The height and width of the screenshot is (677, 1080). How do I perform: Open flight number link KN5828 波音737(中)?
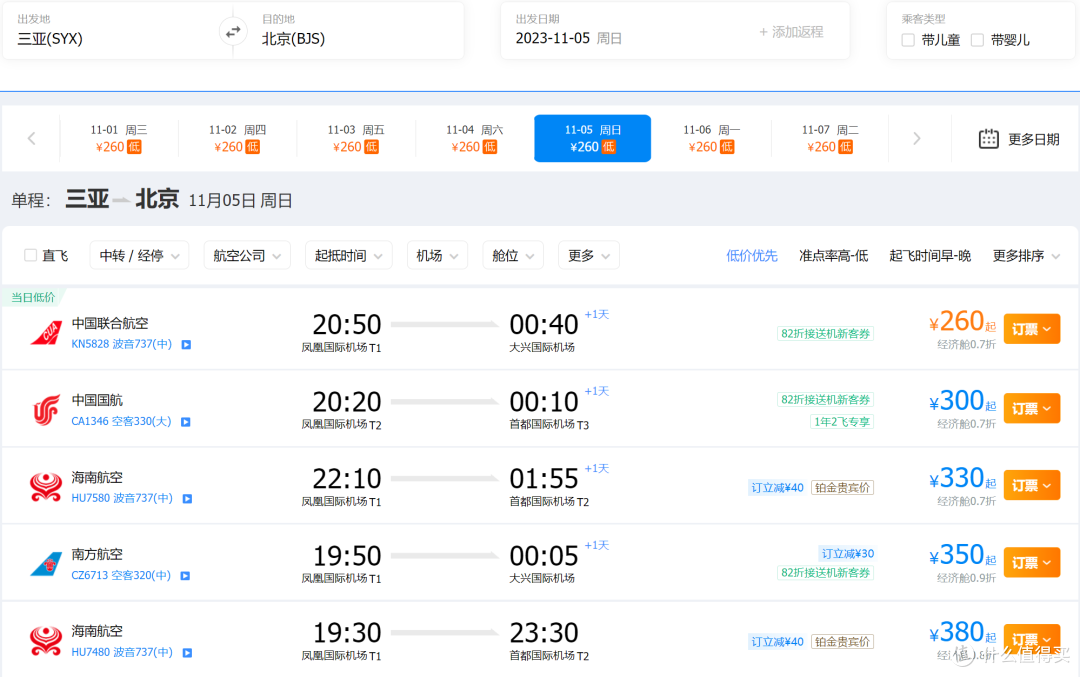pos(122,344)
